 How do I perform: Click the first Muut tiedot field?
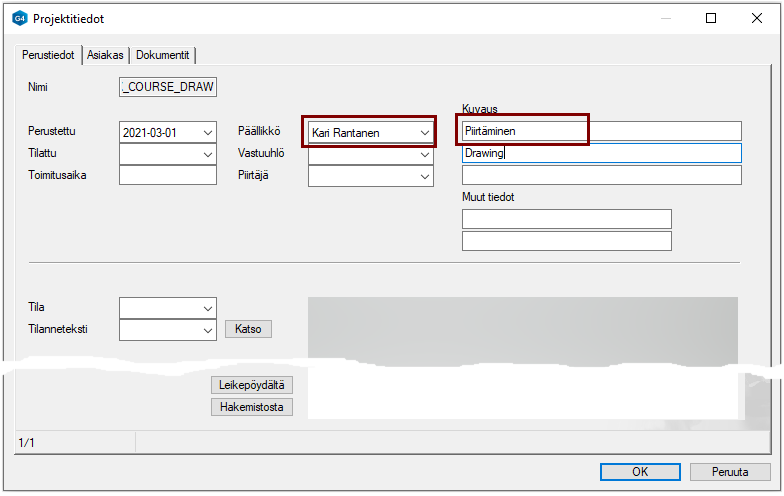click(x=566, y=219)
